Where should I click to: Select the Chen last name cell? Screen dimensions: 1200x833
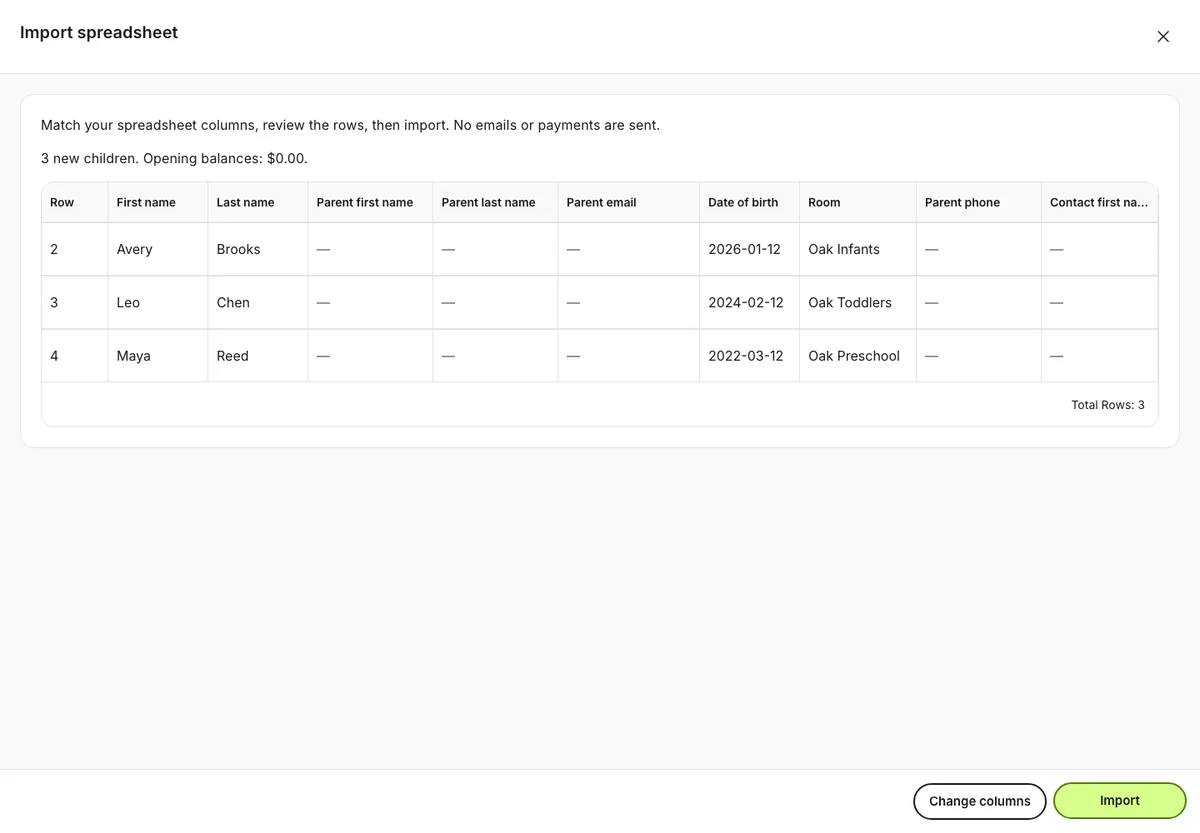coord(258,302)
